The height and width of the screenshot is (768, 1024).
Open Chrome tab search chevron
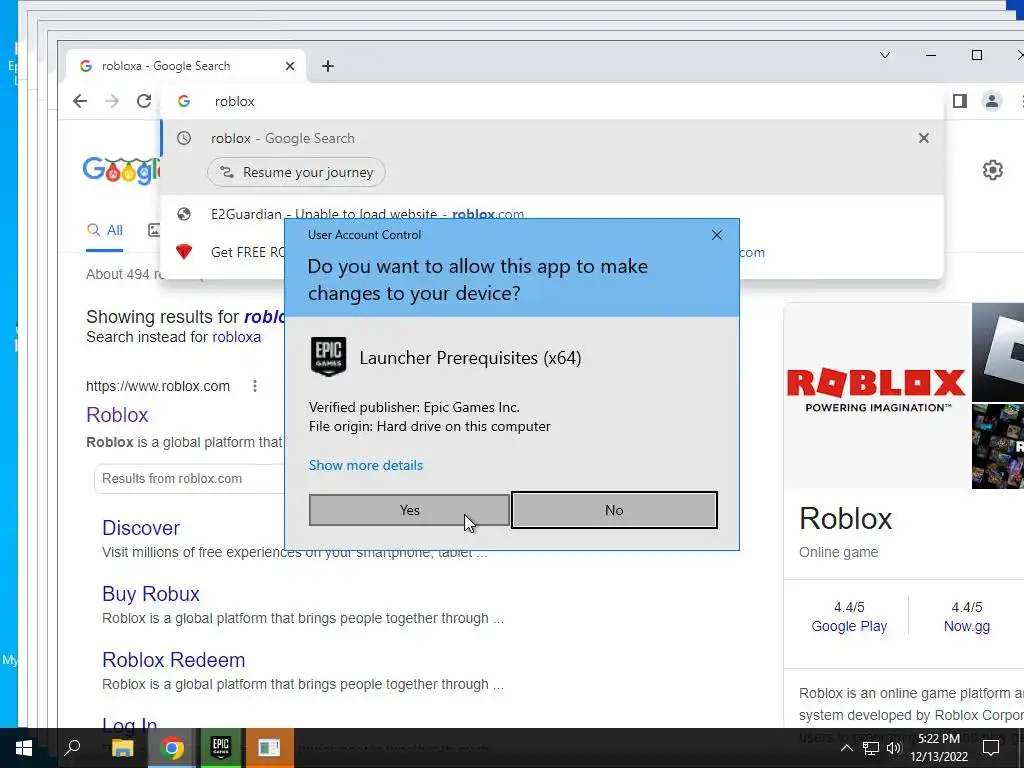885,56
